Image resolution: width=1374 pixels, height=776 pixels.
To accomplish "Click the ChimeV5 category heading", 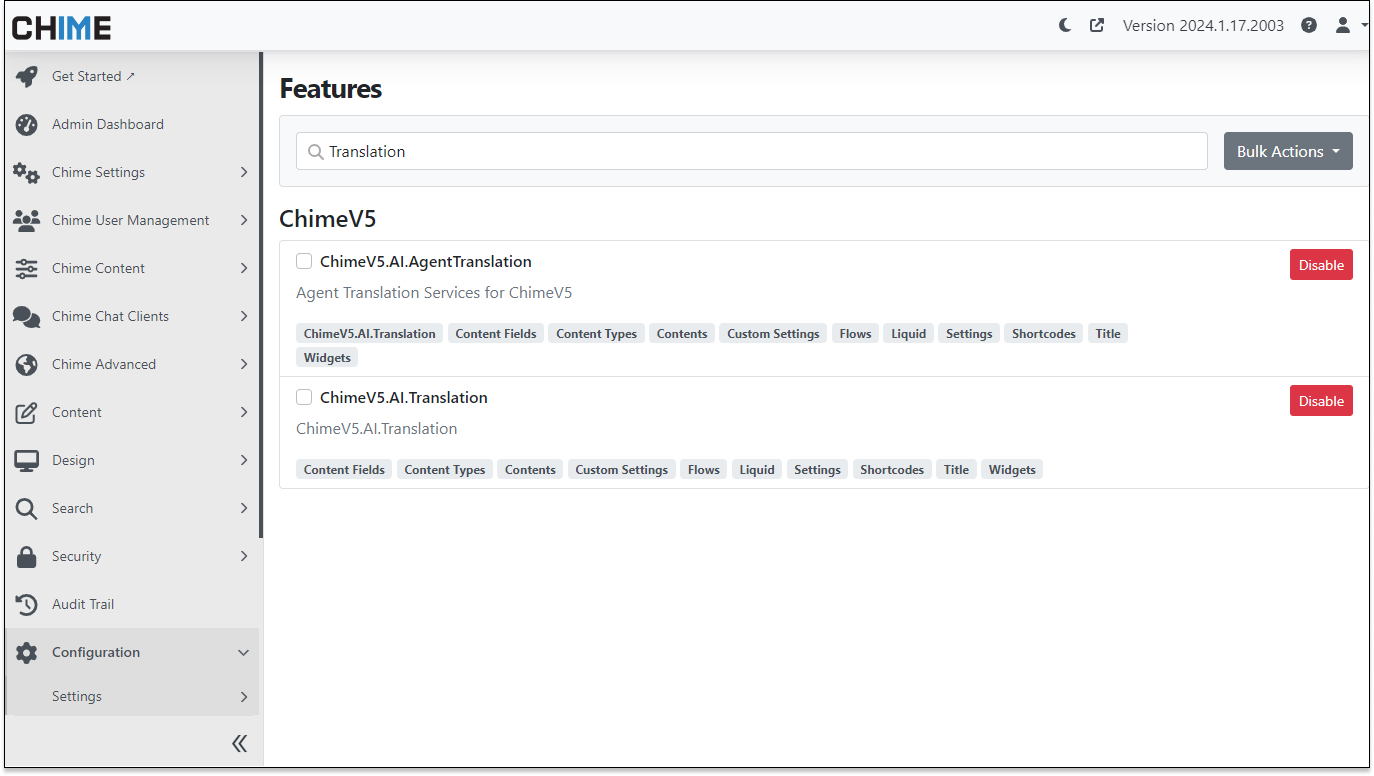I will 328,219.
